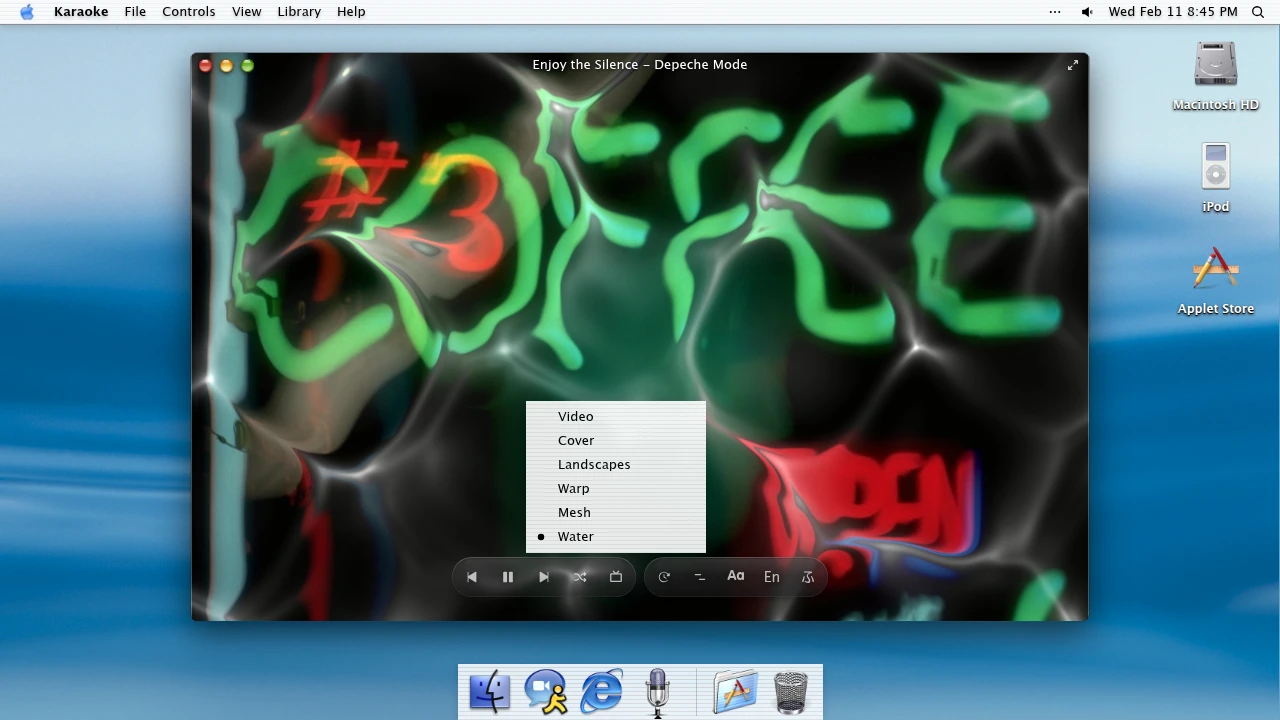Click the Japanese character translation icon
This screenshot has height=720, width=1280.
coord(808,577)
